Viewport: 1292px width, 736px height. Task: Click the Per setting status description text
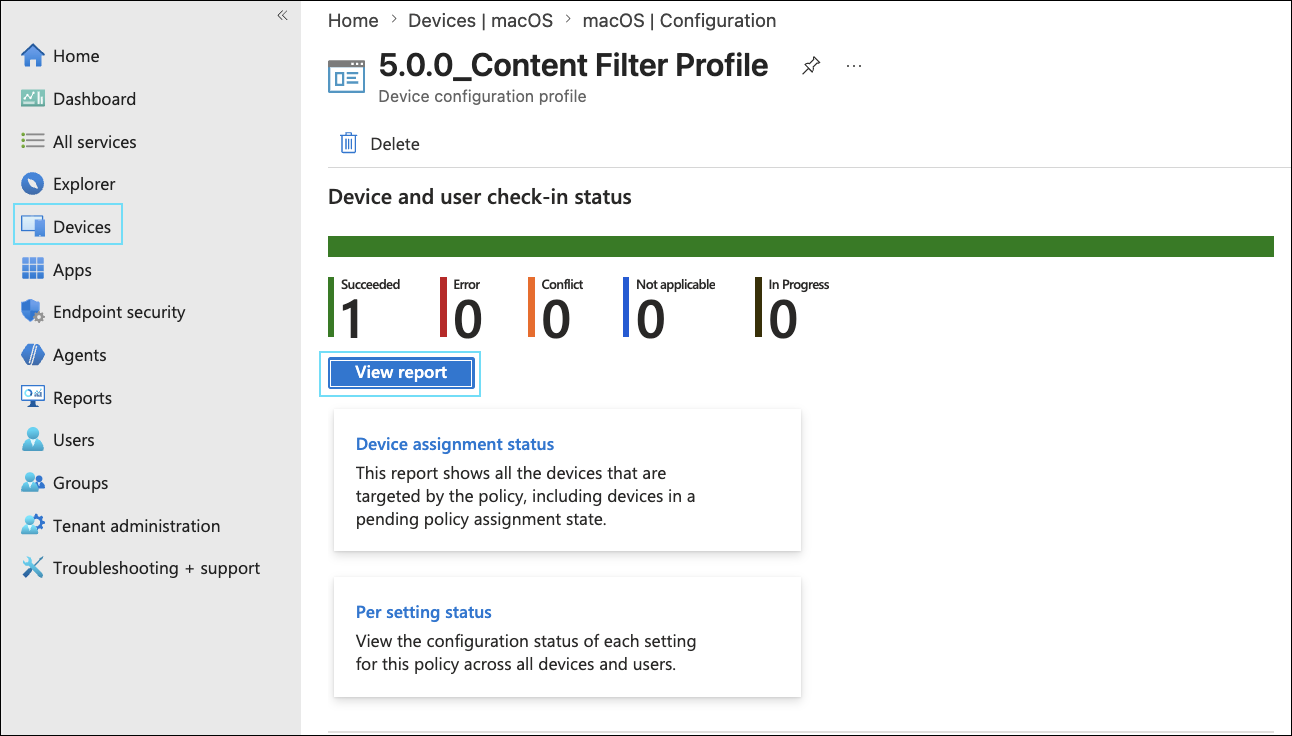526,652
